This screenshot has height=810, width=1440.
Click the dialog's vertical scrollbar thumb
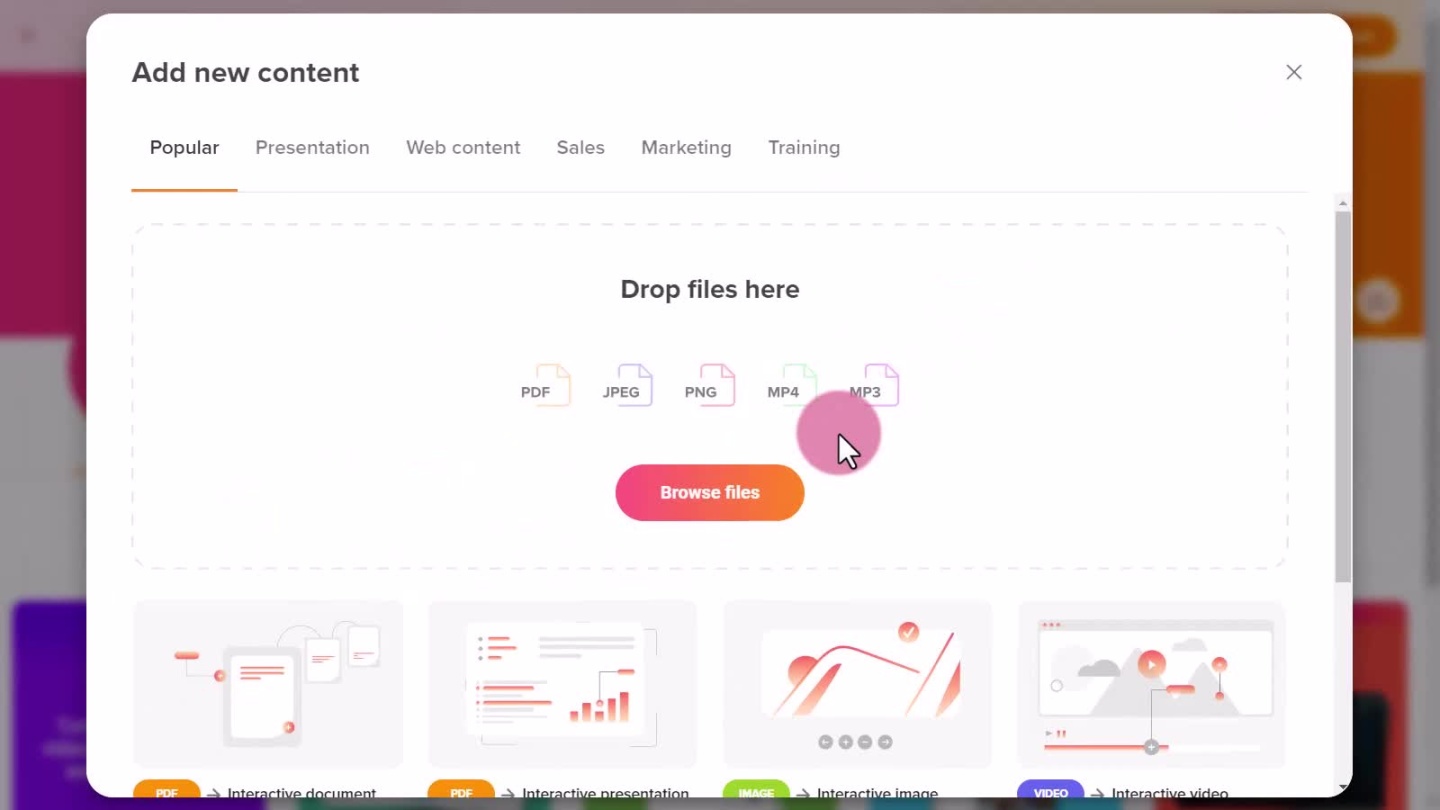[1342, 395]
